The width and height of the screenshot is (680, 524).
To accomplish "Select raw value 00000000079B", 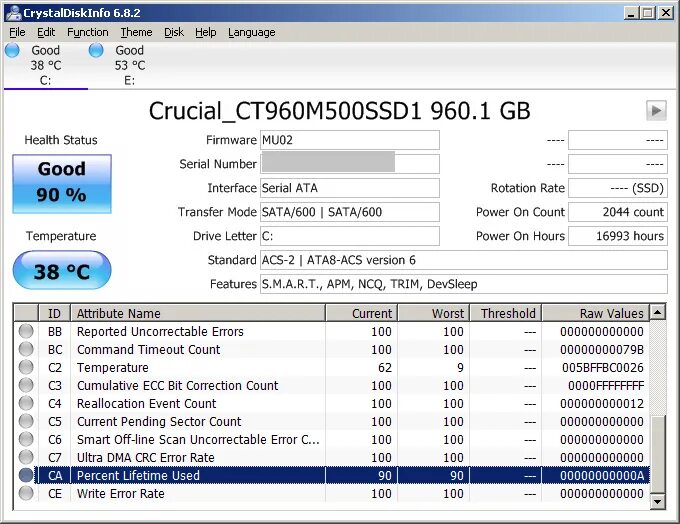I will (x=602, y=349).
